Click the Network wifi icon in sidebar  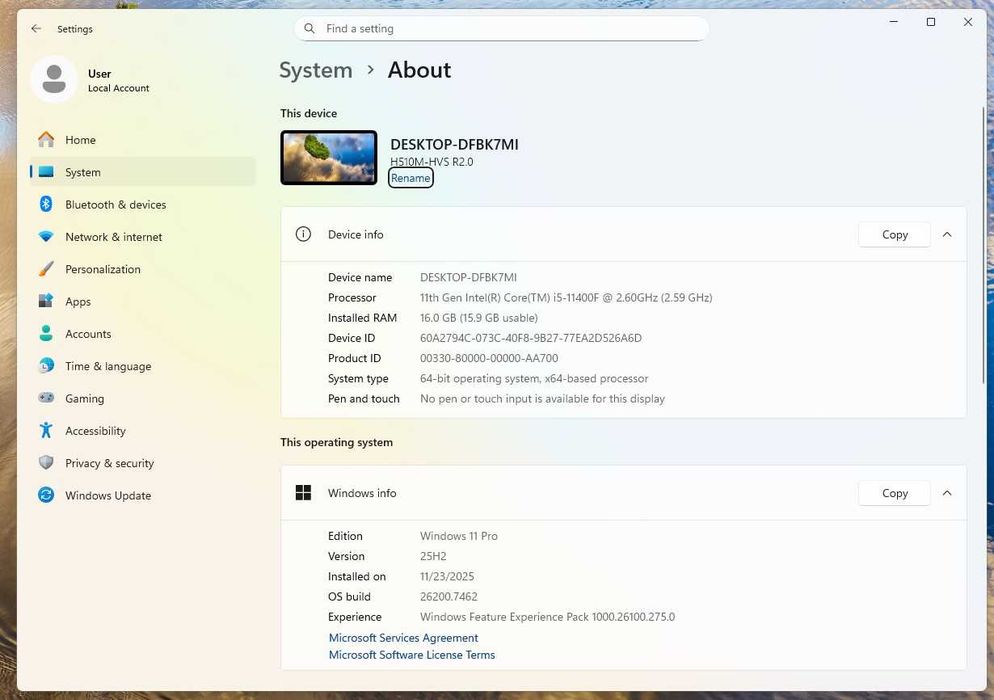[46, 237]
